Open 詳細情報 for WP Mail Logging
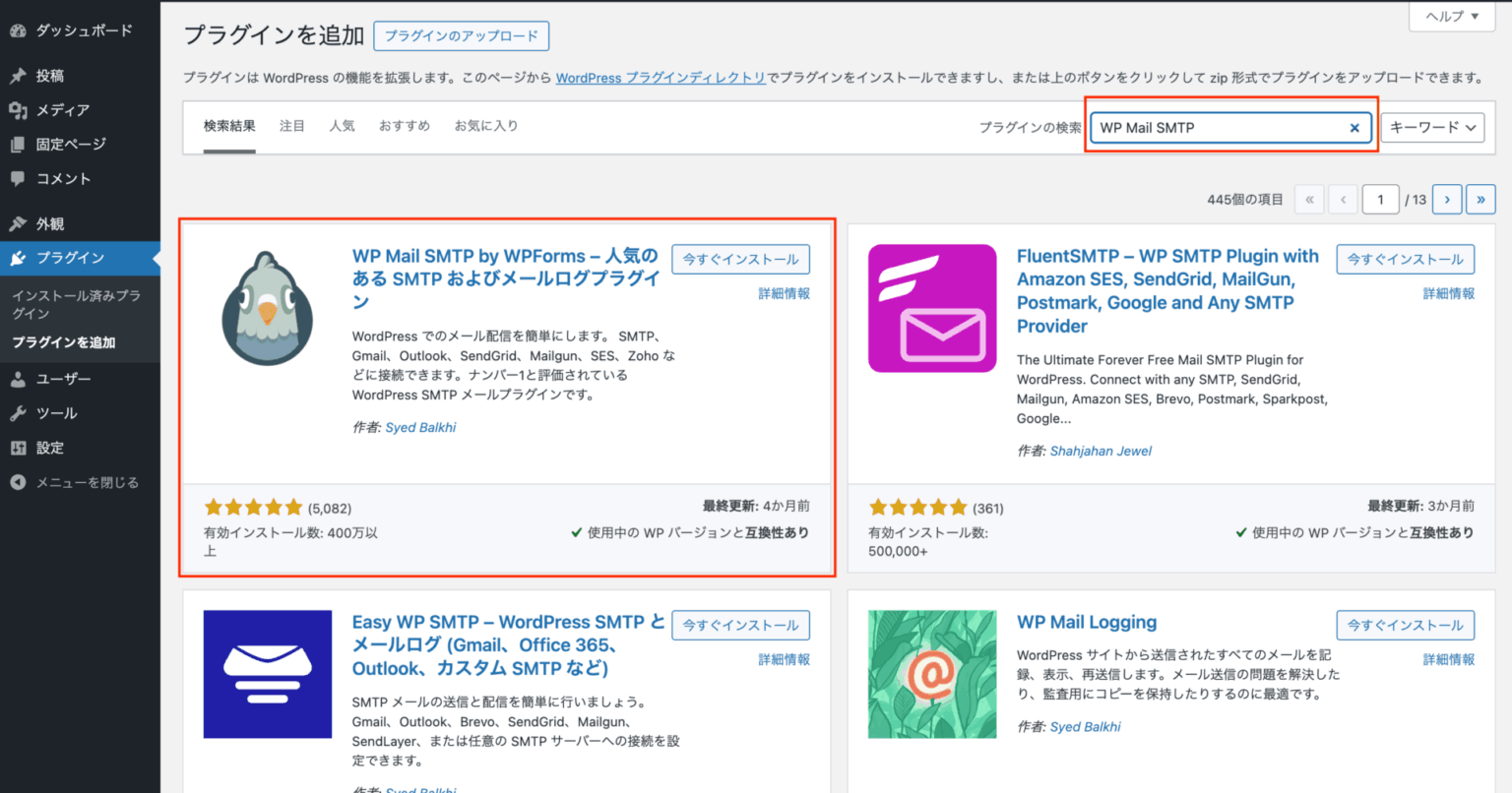 click(1449, 659)
